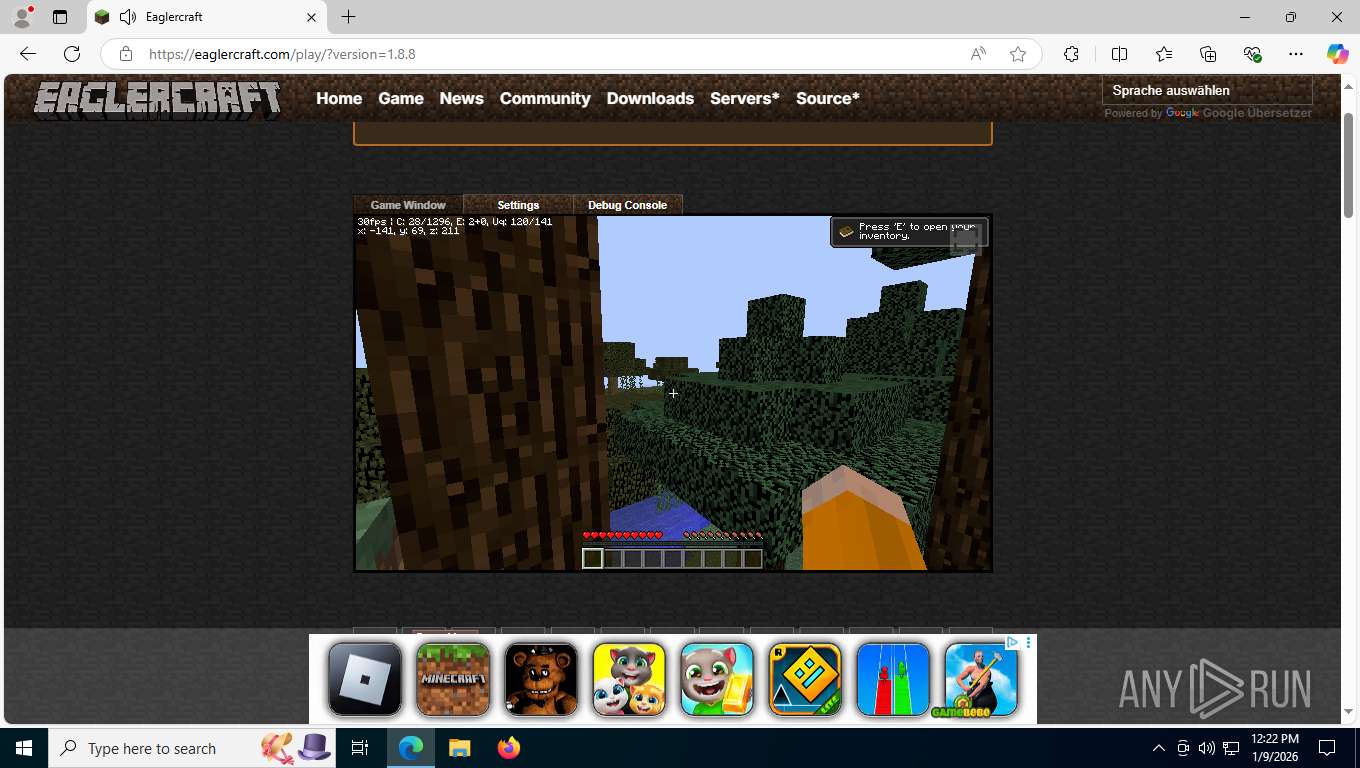Click the red-green bridge race ad icon
Image resolution: width=1360 pixels, height=768 pixels.
(893, 679)
